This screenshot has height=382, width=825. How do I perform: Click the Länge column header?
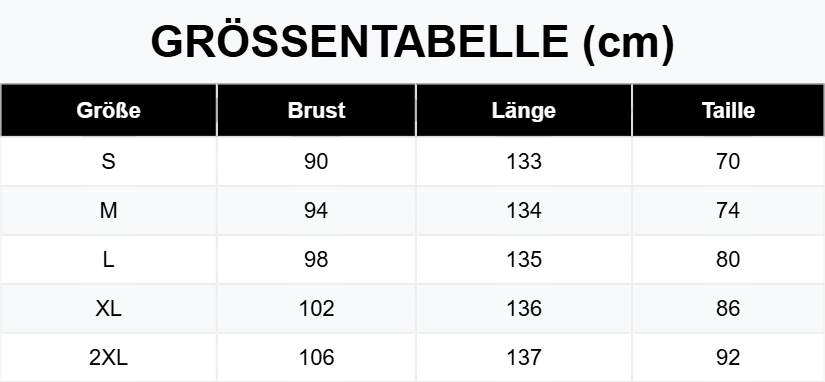524,110
